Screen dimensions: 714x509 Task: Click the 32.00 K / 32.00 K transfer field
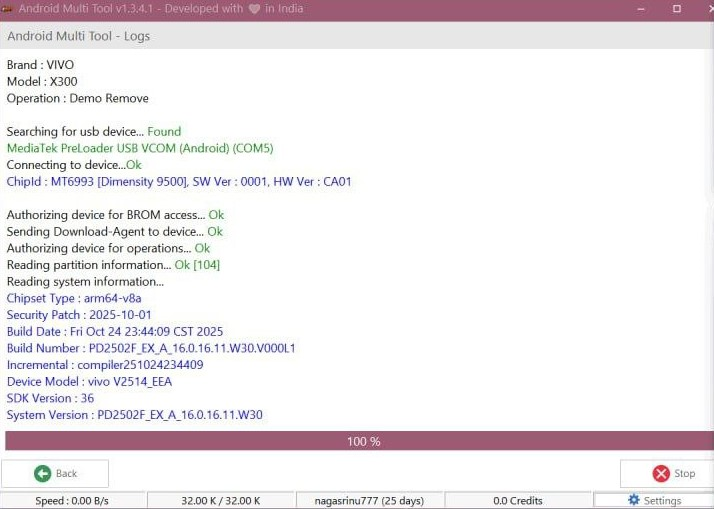point(221,500)
